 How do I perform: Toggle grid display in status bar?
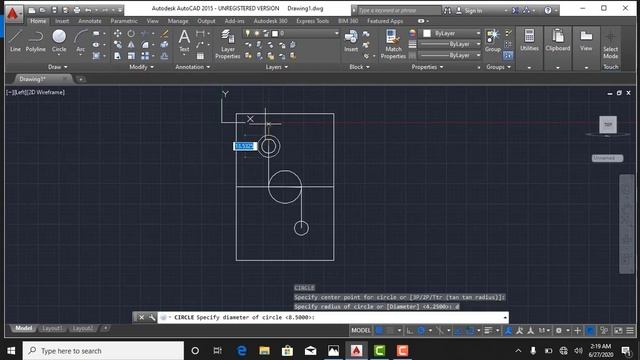pyautogui.click(x=379, y=330)
